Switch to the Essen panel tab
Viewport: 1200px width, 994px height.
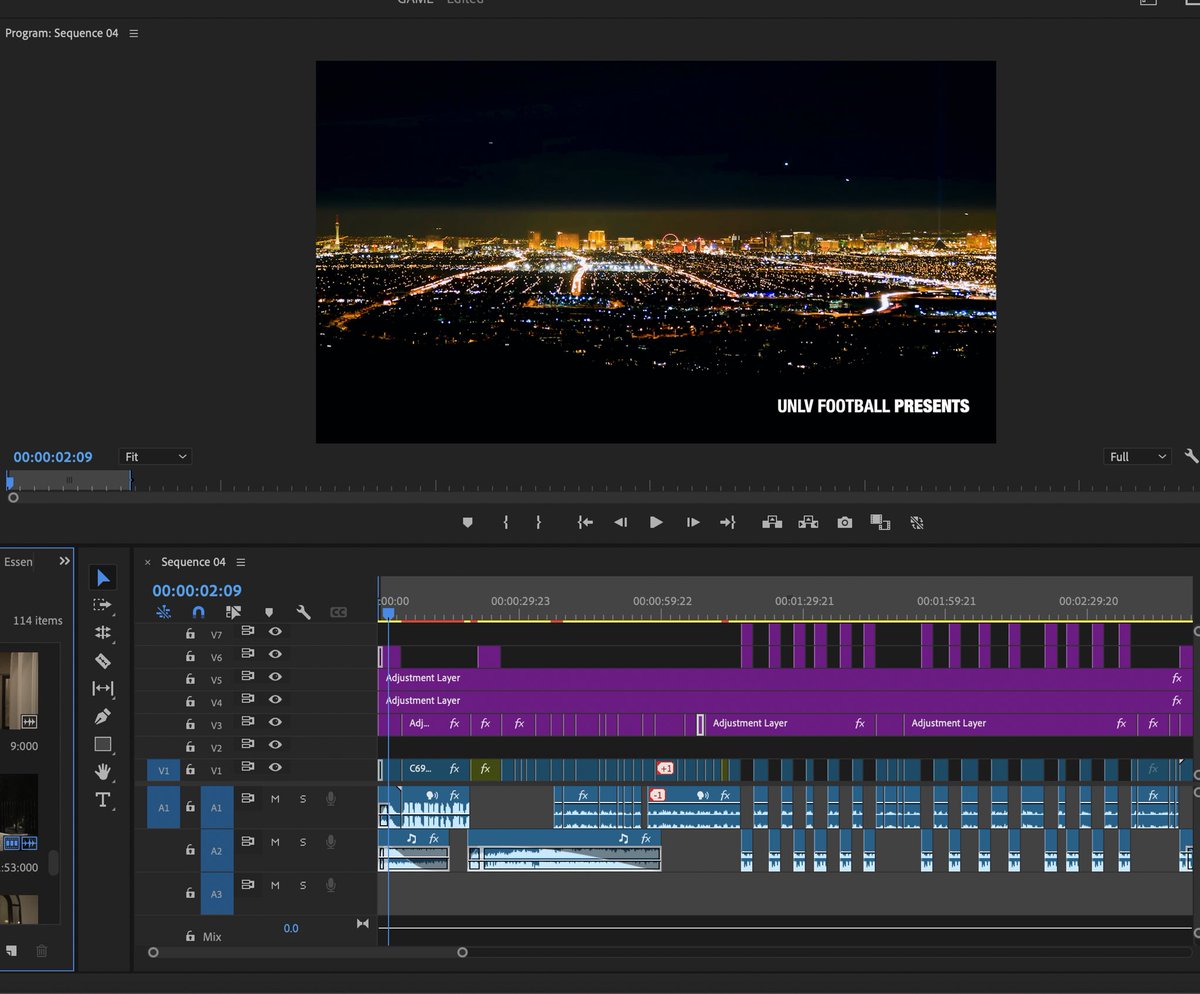[18, 562]
